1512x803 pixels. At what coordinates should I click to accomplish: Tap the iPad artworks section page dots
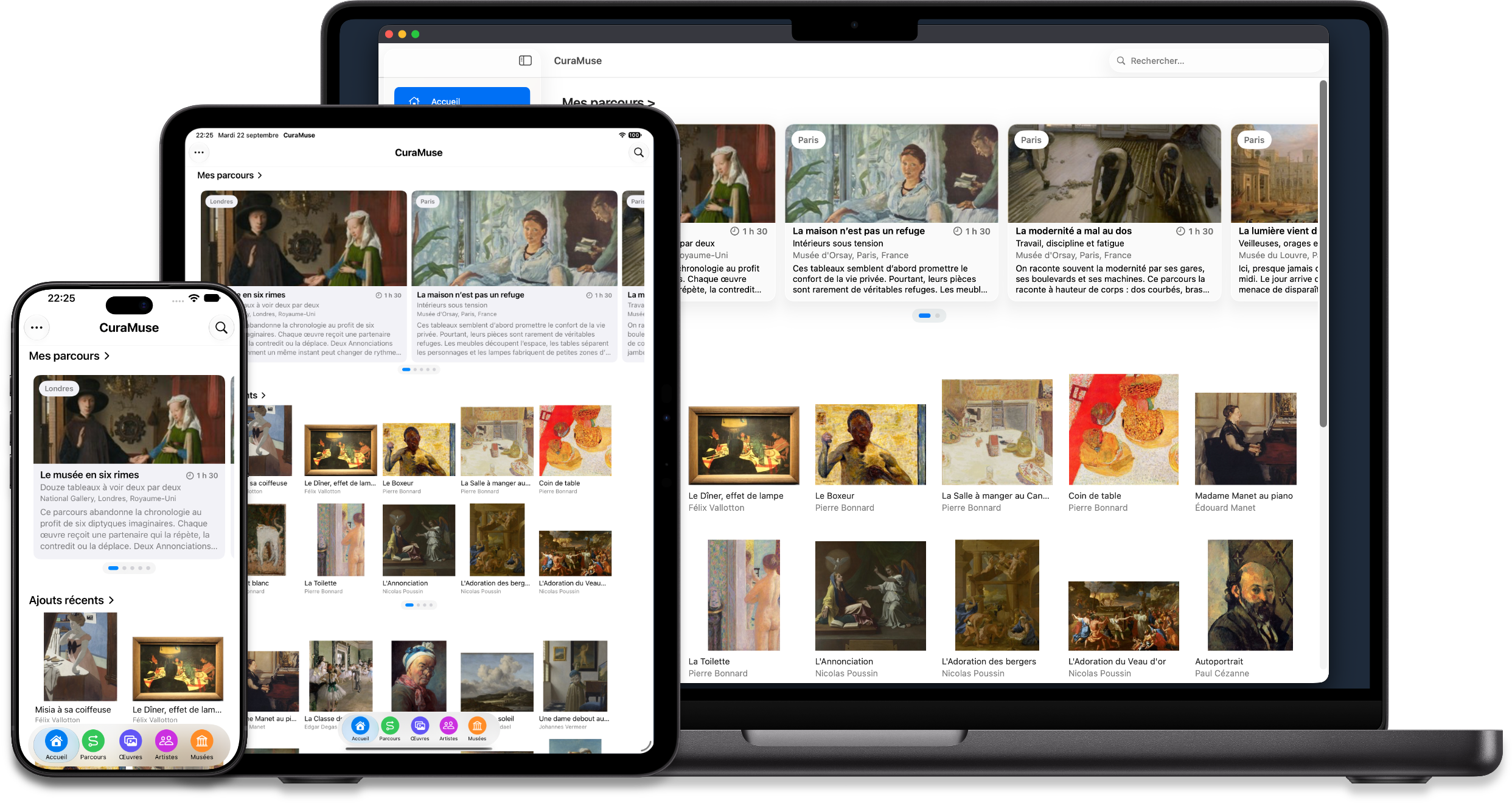(x=419, y=605)
